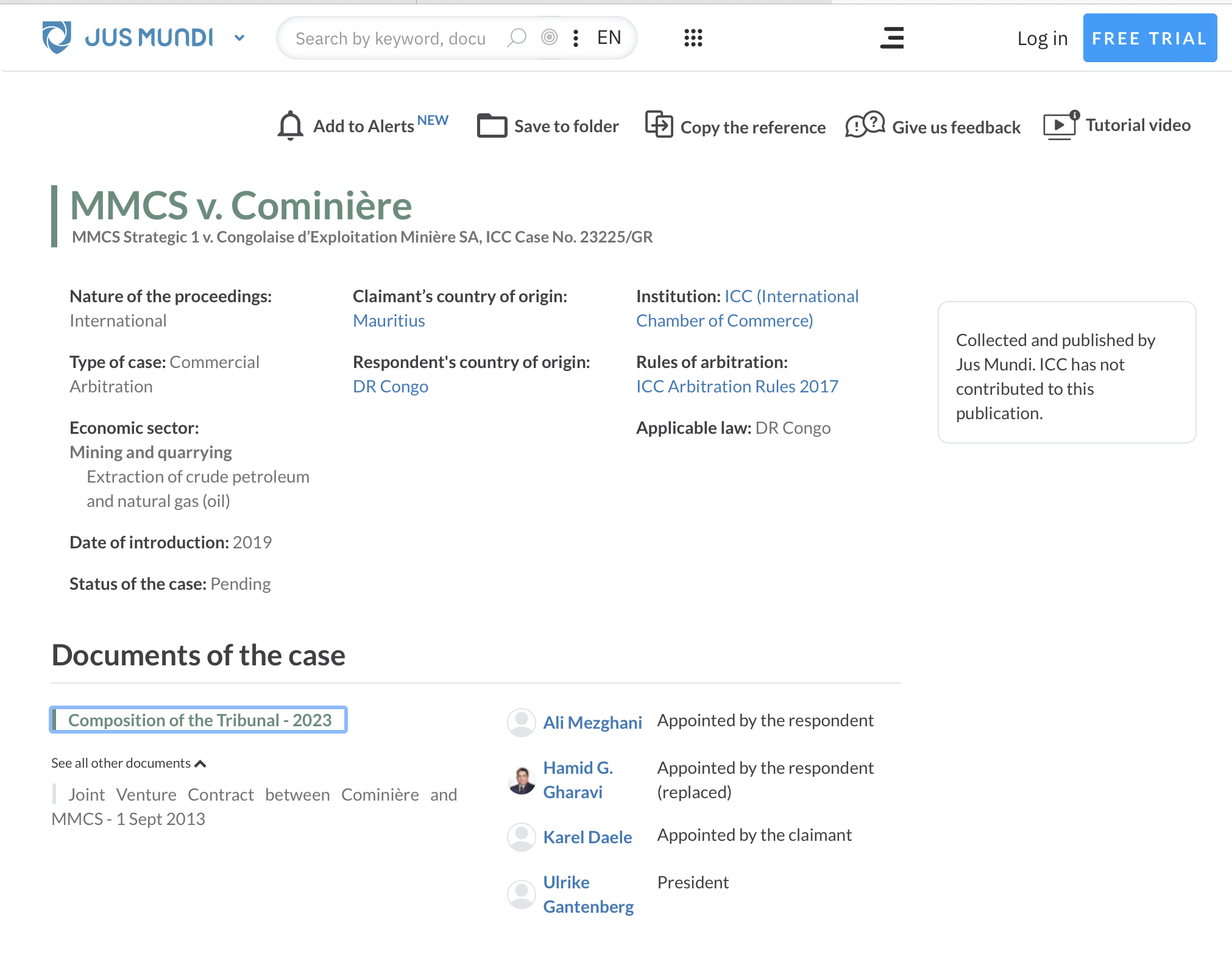Change the search language EN selector
The width and height of the screenshot is (1232, 970).
pyautogui.click(x=609, y=38)
